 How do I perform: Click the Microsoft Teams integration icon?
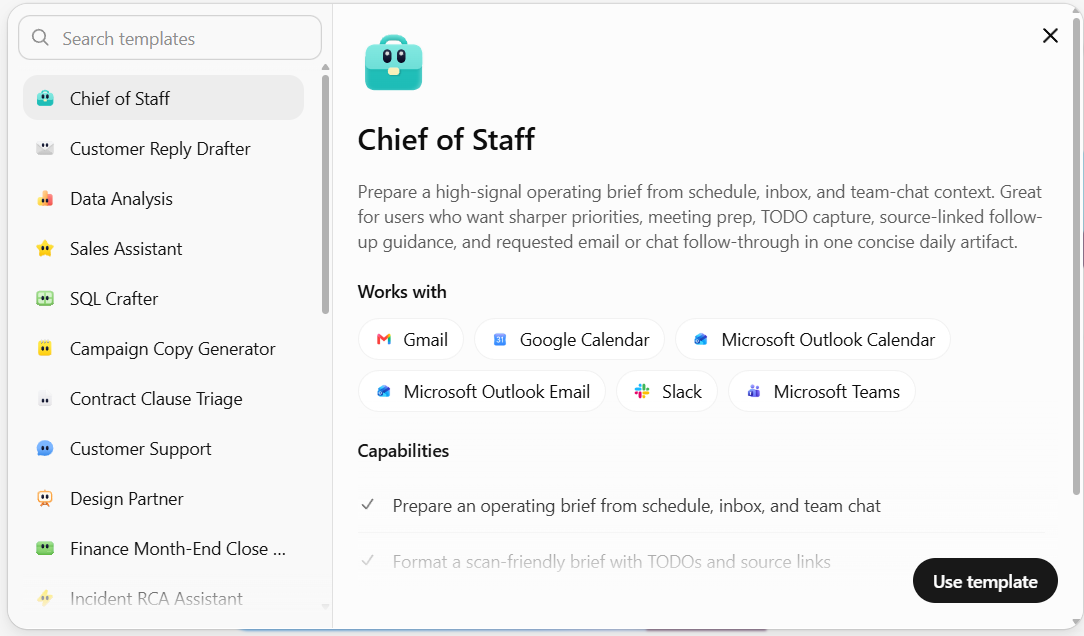754,391
